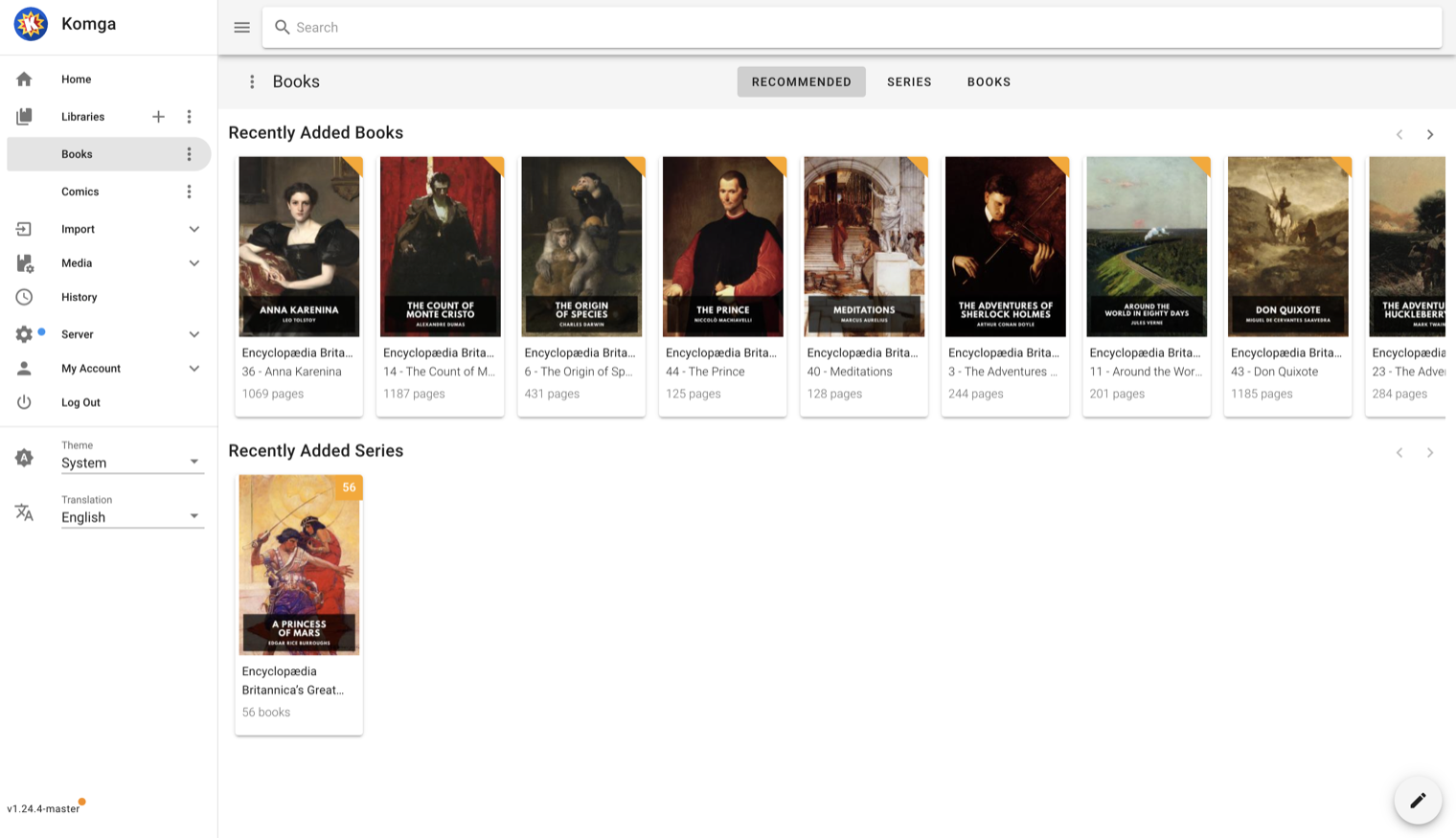Show next Recently Added Books
The width and height of the screenshot is (1456, 838).
click(x=1430, y=134)
